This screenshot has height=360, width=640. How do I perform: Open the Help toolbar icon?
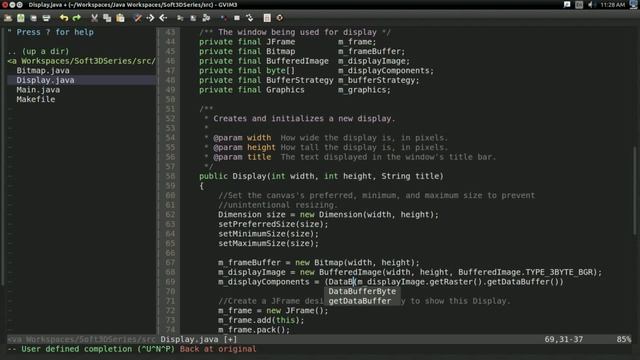(x=267, y=18)
